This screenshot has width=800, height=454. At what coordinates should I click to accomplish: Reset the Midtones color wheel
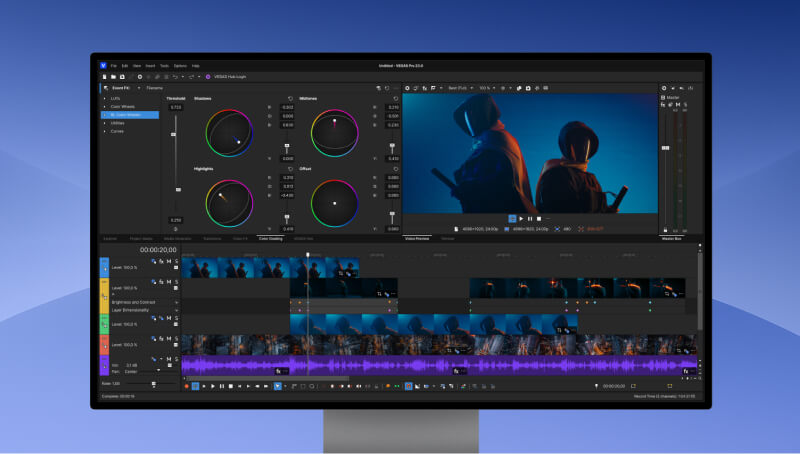(395, 98)
